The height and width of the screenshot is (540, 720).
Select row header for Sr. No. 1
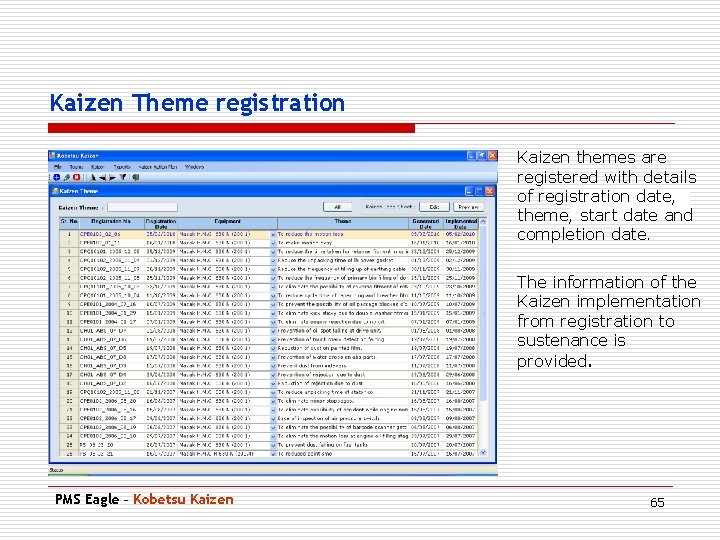coord(69,234)
